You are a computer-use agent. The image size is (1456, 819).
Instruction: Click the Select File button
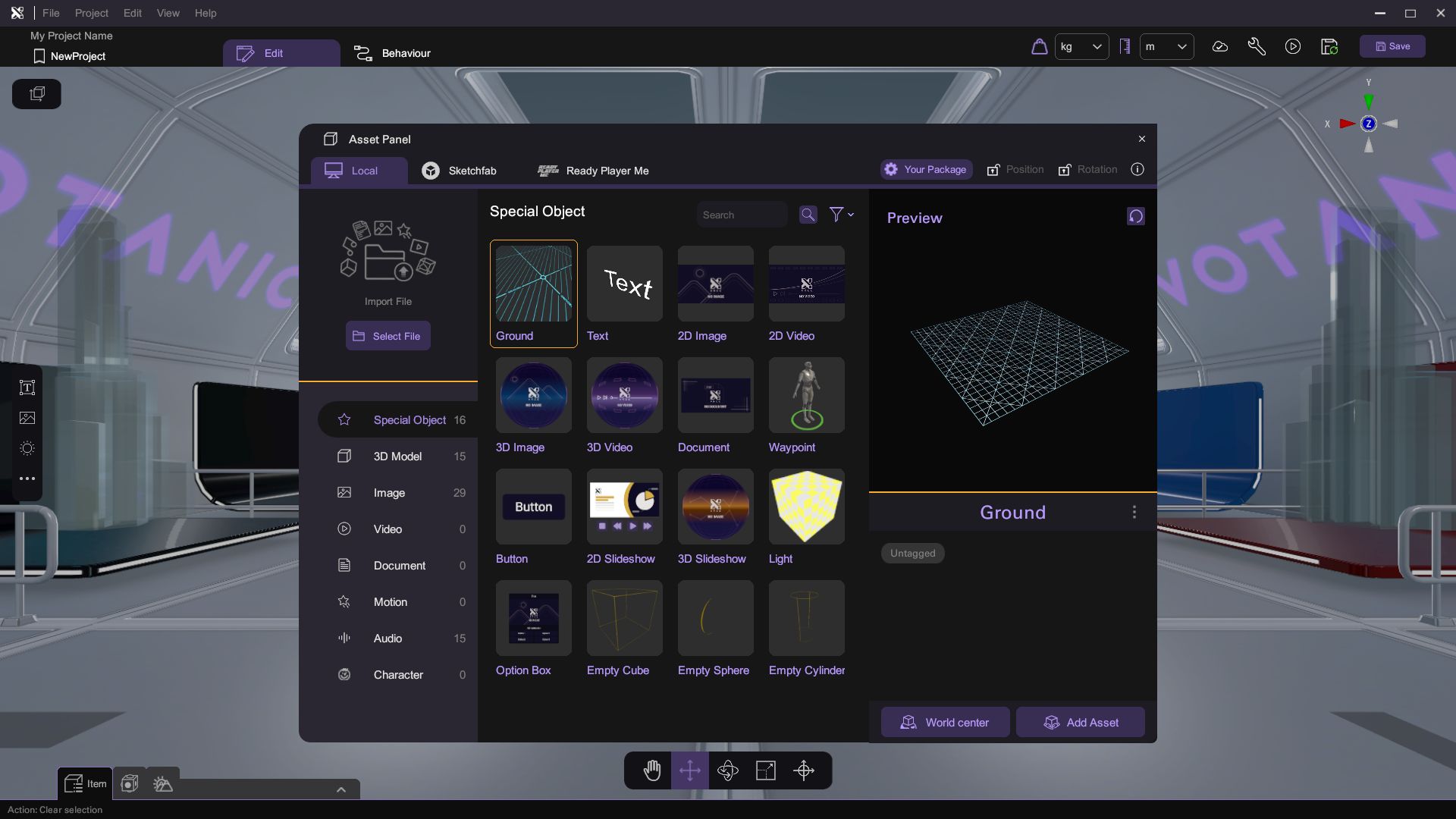388,336
